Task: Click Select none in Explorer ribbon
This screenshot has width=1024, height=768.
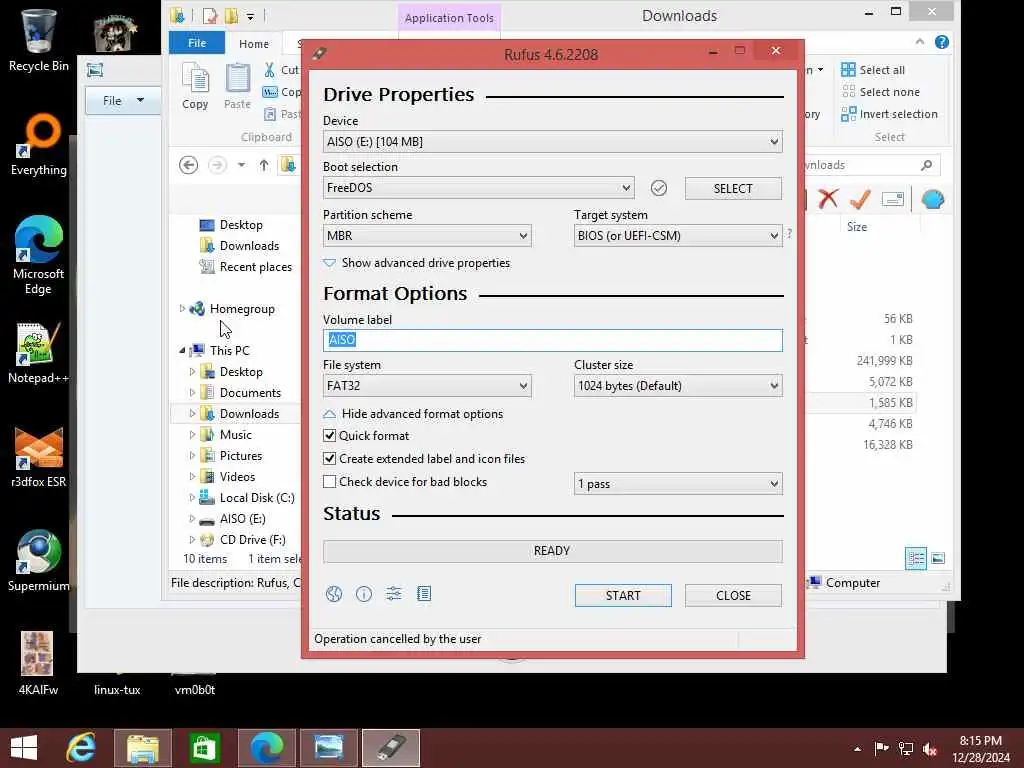Action: click(x=880, y=92)
